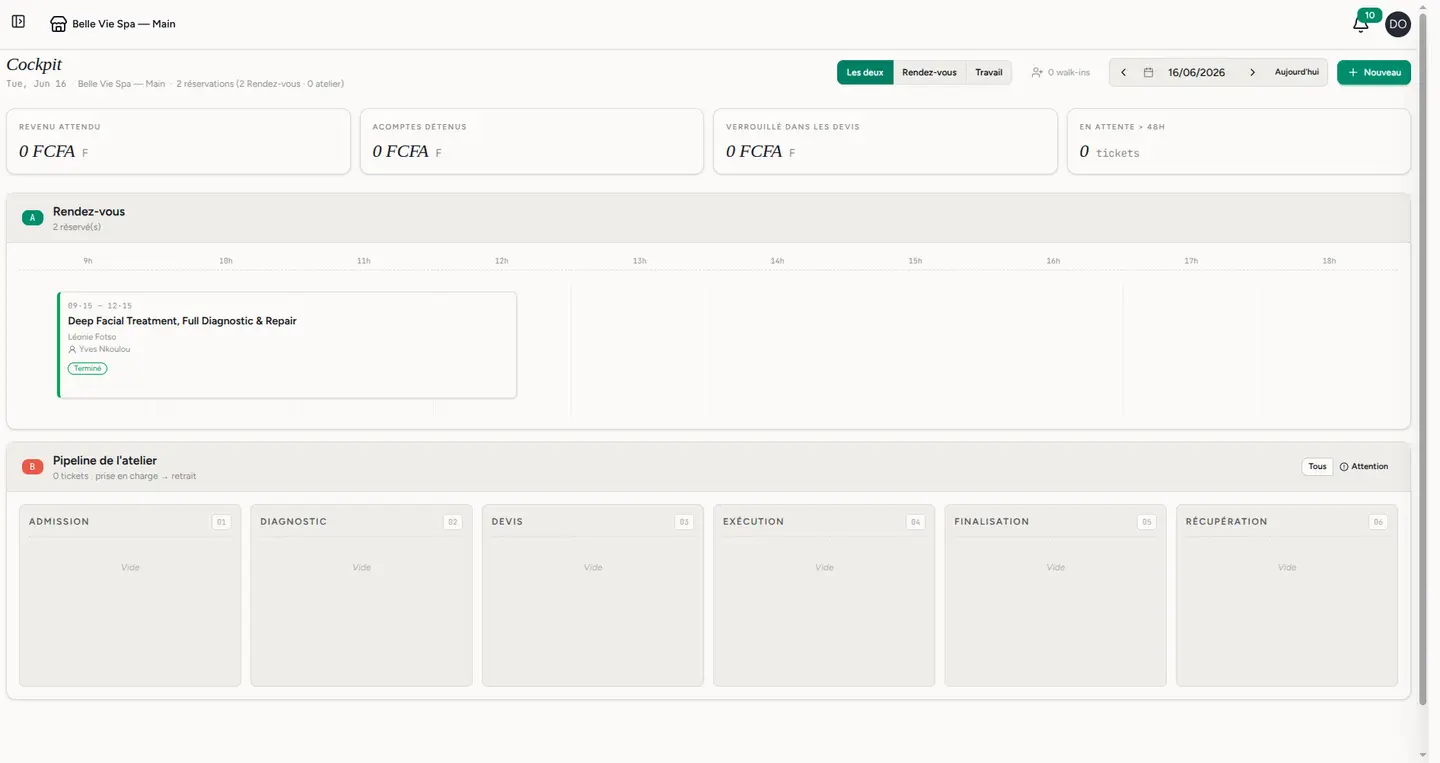Click the Pipeline de l'atelier heading

point(105,461)
